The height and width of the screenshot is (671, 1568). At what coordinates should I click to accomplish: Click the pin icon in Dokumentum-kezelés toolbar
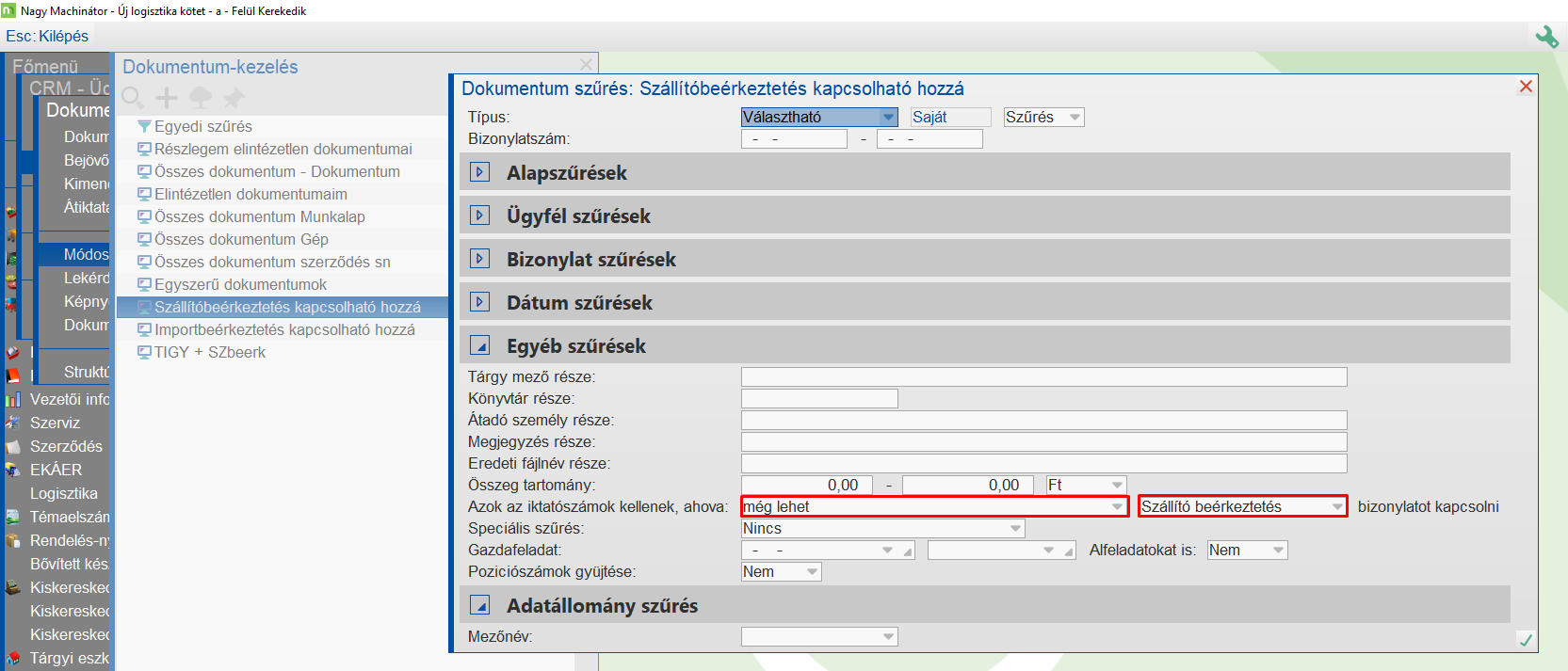[234, 98]
